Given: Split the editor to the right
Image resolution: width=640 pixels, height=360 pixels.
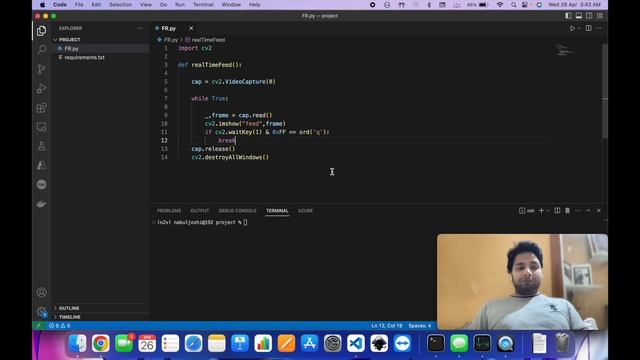Looking at the screenshot, I should [589, 28].
